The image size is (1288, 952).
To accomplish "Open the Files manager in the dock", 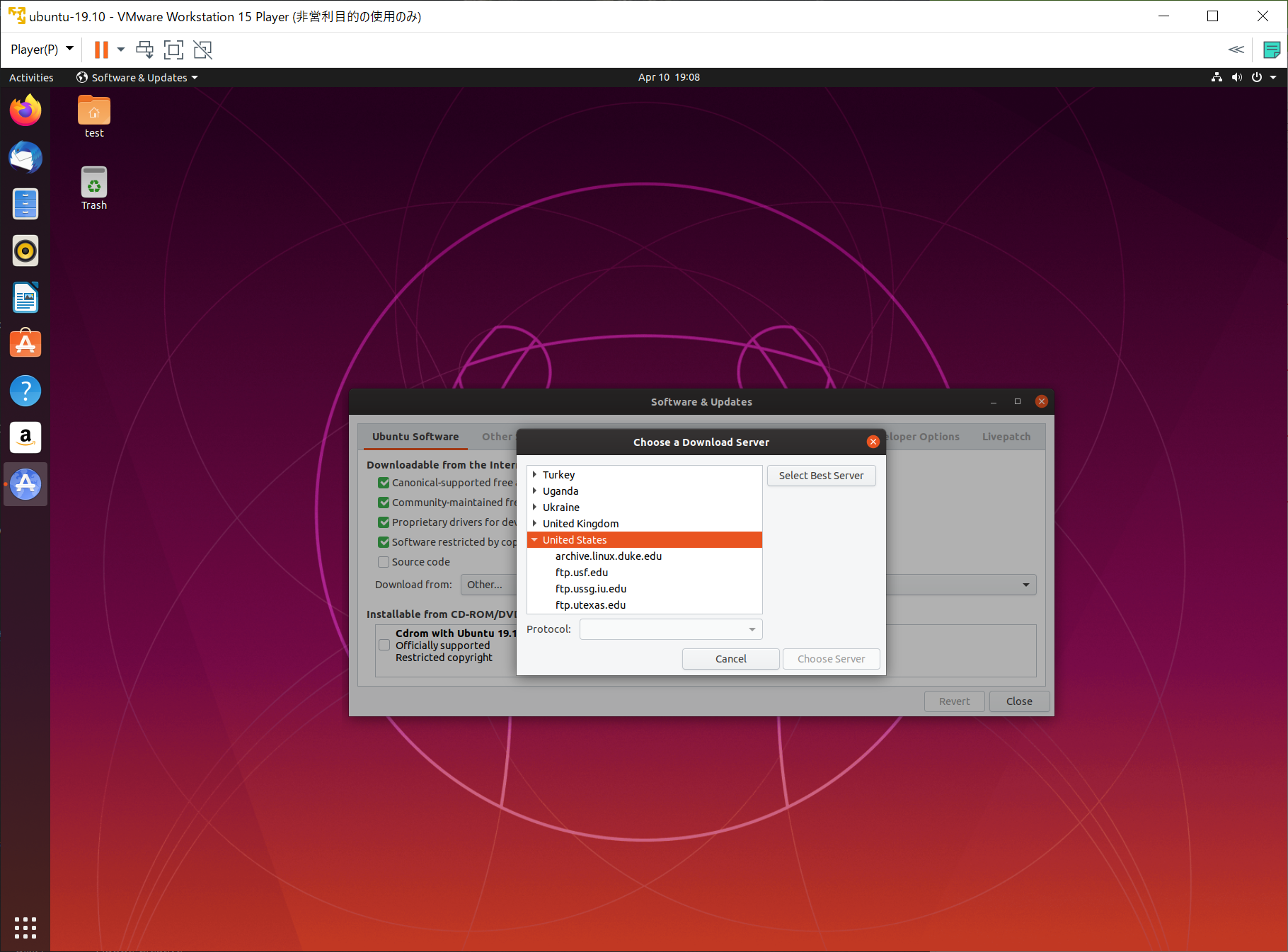I will [25, 204].
